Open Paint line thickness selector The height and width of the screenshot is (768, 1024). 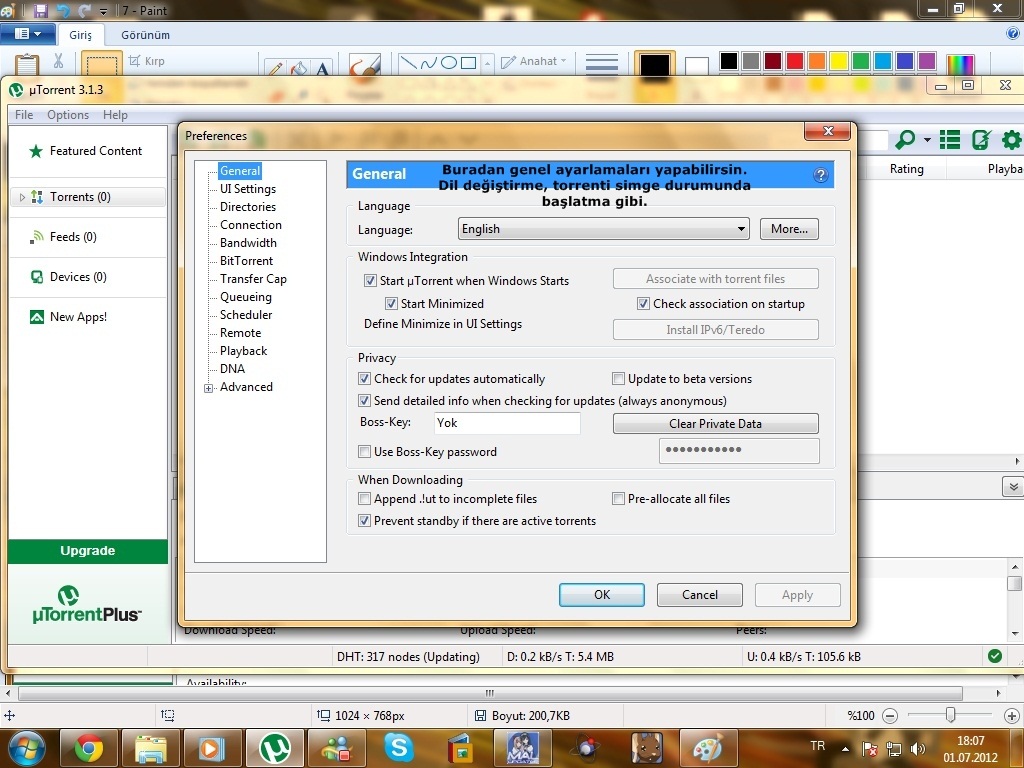tap(601, 63)
